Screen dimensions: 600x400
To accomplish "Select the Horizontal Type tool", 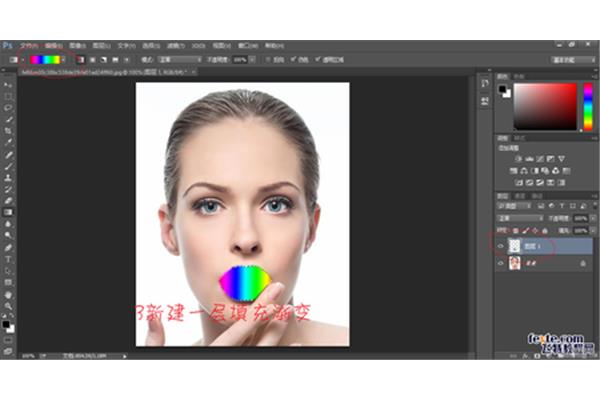I will (8, 259).
